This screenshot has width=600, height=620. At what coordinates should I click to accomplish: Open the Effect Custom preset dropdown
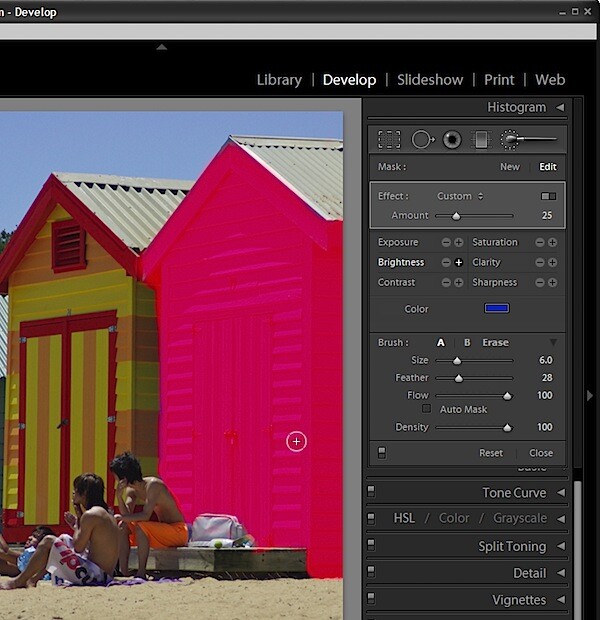click(x=460, y=196)
